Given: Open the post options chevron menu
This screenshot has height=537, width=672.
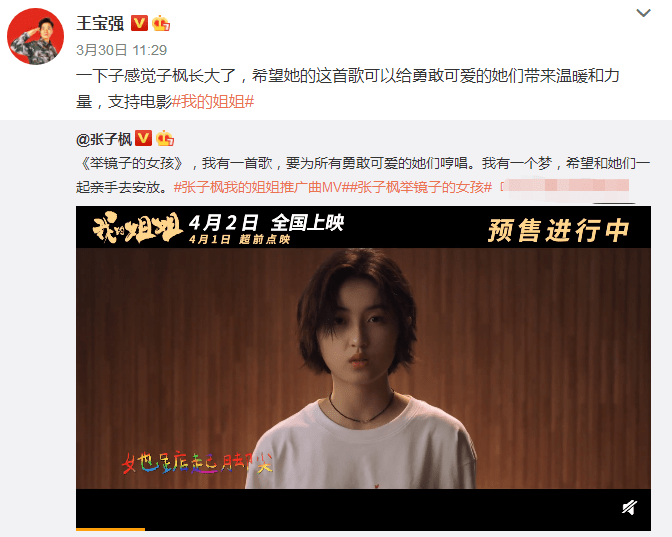Looking at the screenshot, I should [643, 13].
